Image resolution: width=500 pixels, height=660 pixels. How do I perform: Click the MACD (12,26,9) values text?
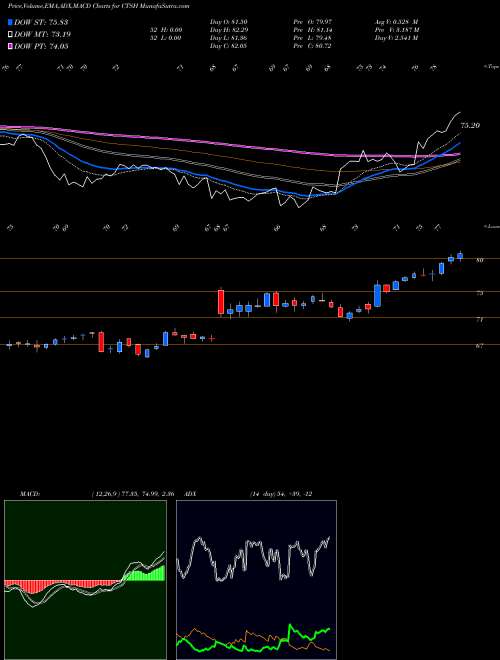(133, 494)
